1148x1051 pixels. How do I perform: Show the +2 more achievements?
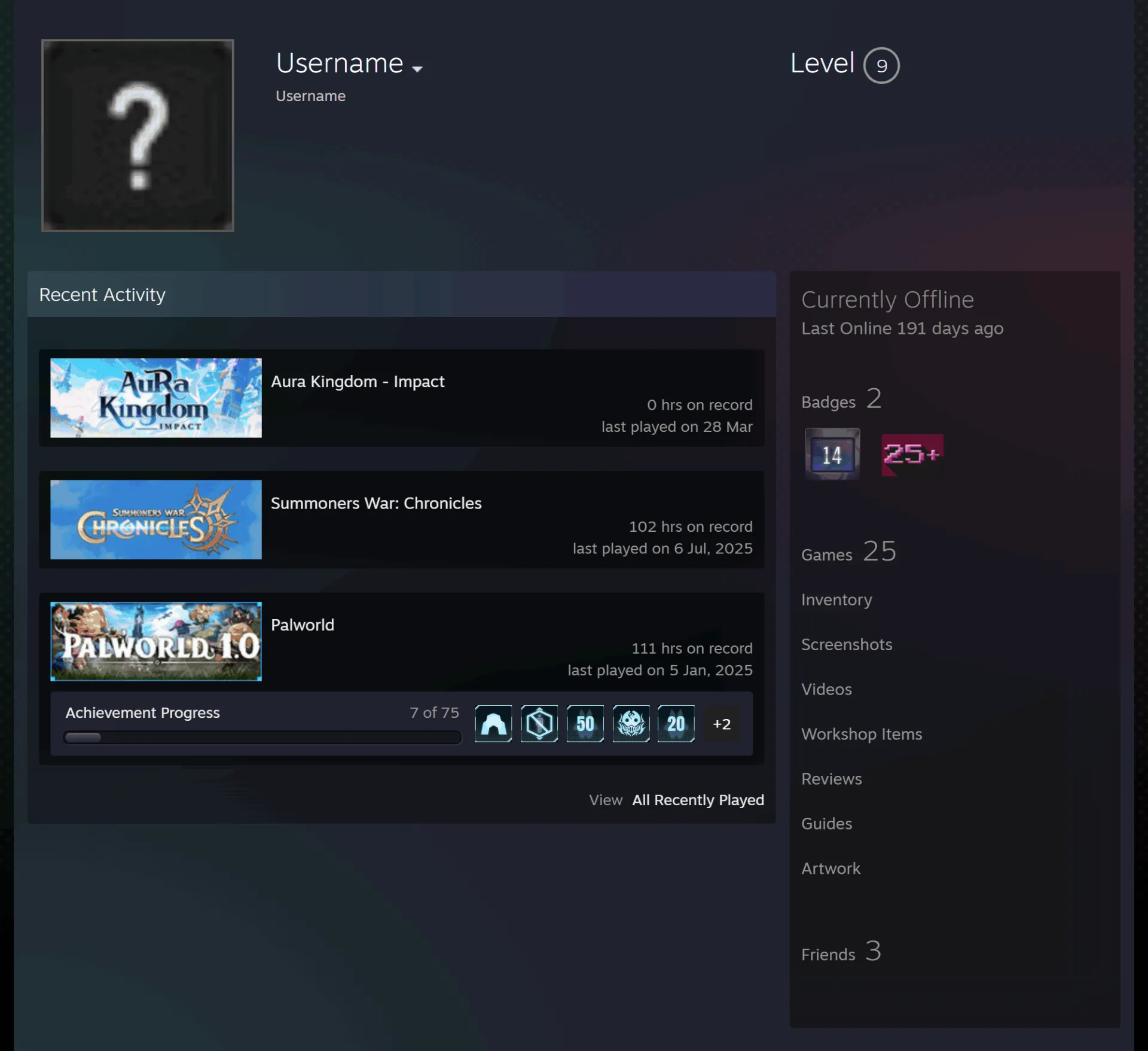(722, 724)
